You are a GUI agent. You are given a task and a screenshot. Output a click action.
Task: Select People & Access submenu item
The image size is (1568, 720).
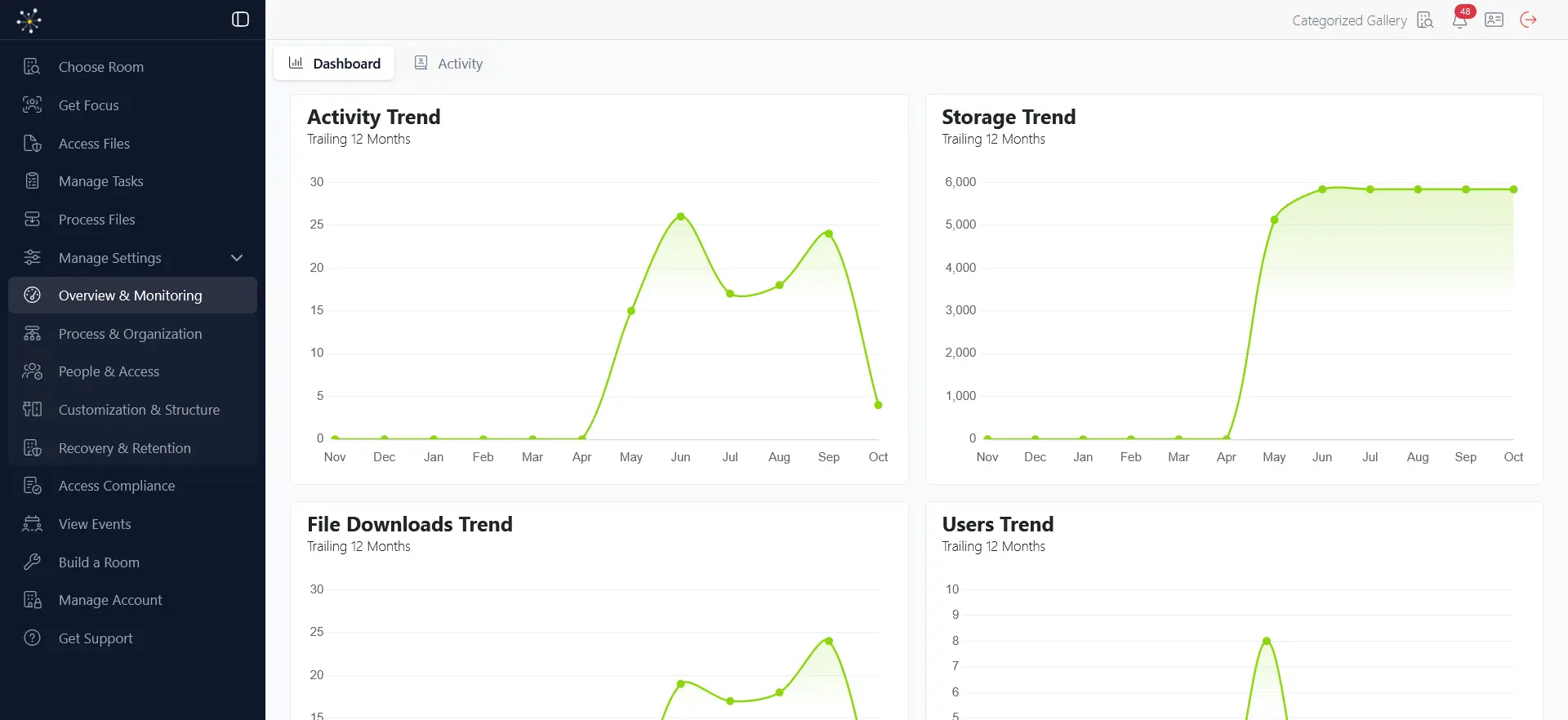pyautogui.click(x=132, y=371)
